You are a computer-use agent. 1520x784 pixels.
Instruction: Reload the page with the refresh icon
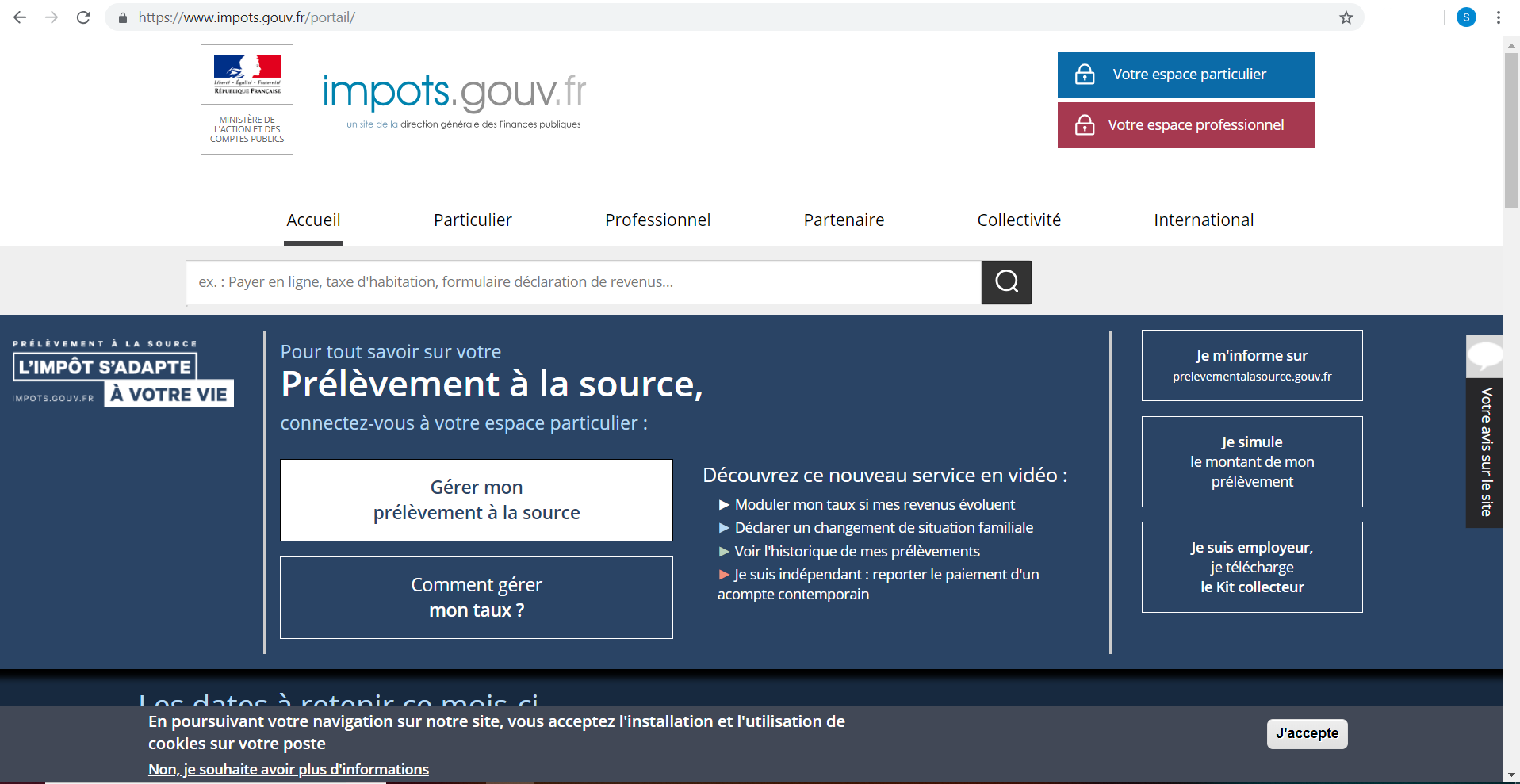pos(83,17)
